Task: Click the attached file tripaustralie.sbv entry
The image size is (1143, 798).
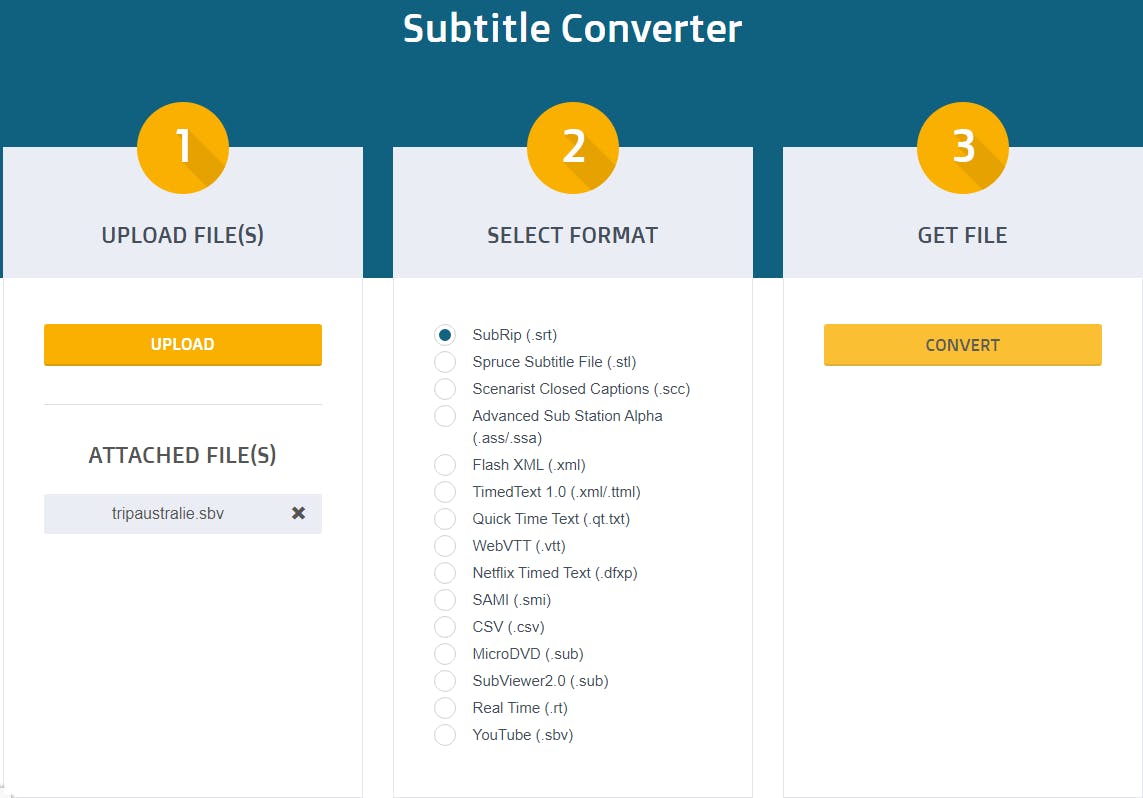Action: point(168,514)
